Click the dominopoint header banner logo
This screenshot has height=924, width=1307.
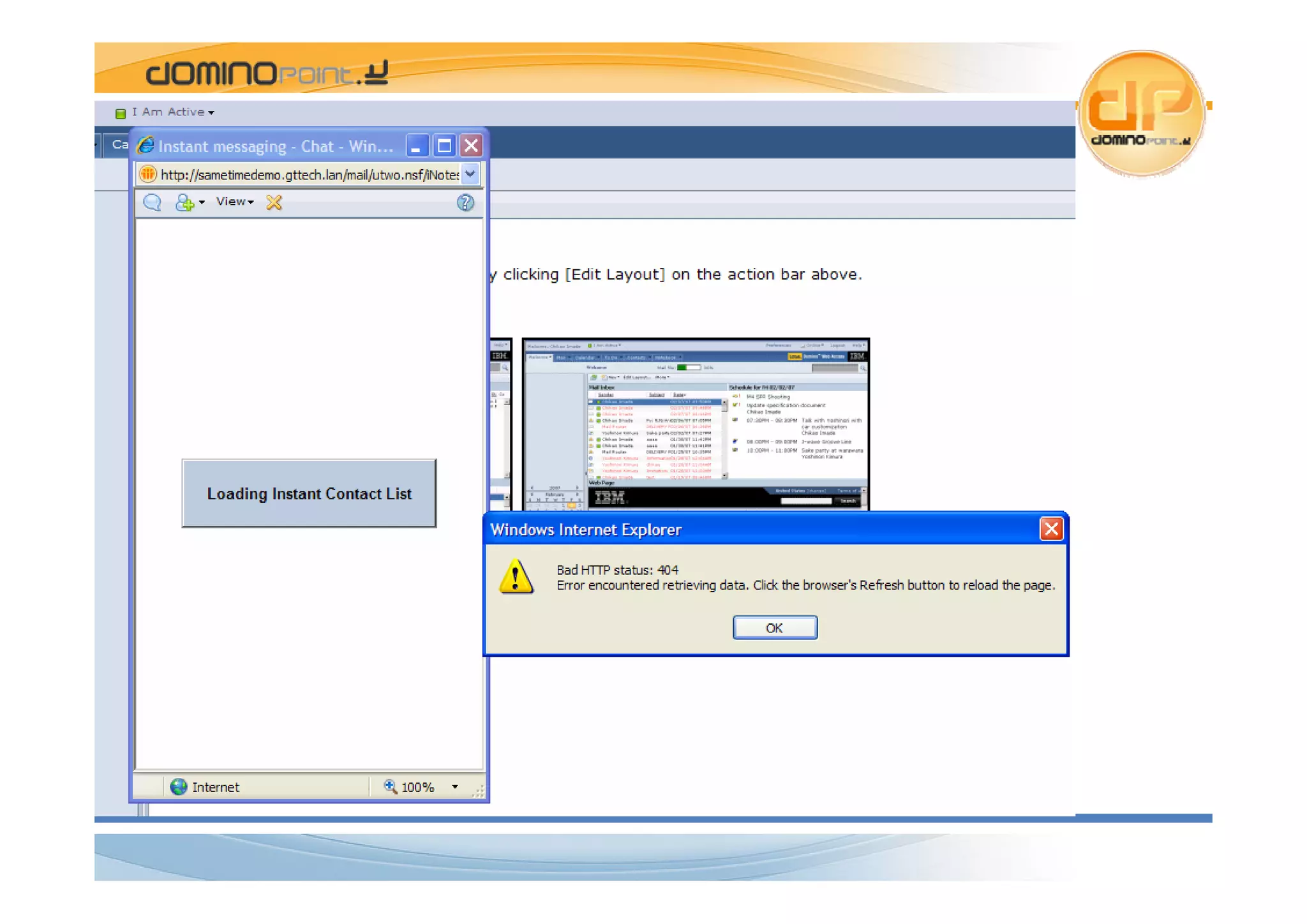267,73
